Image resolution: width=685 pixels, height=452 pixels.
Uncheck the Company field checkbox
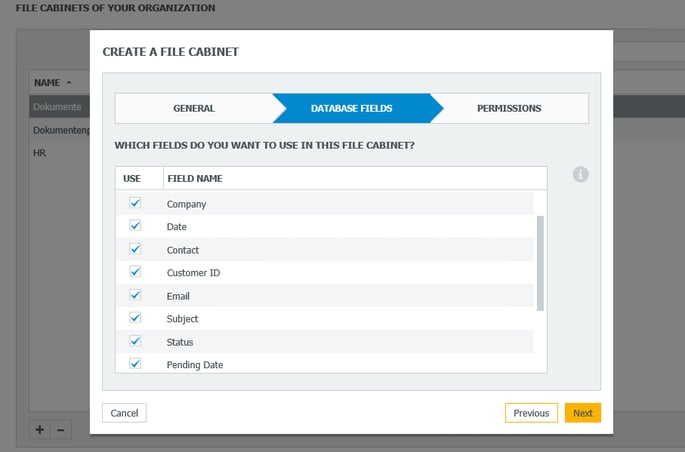click(135, 203)
